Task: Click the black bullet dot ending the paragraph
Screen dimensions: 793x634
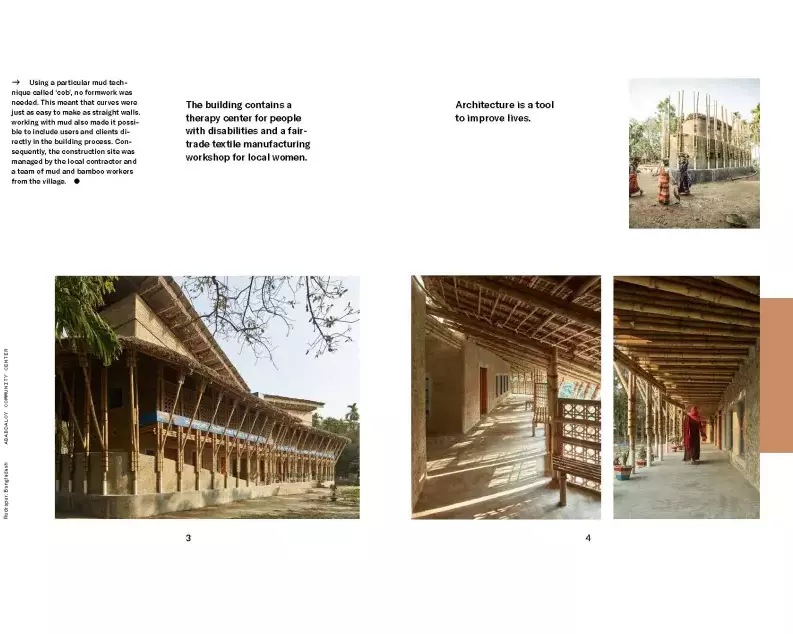Action: click(x=76, y=182)
